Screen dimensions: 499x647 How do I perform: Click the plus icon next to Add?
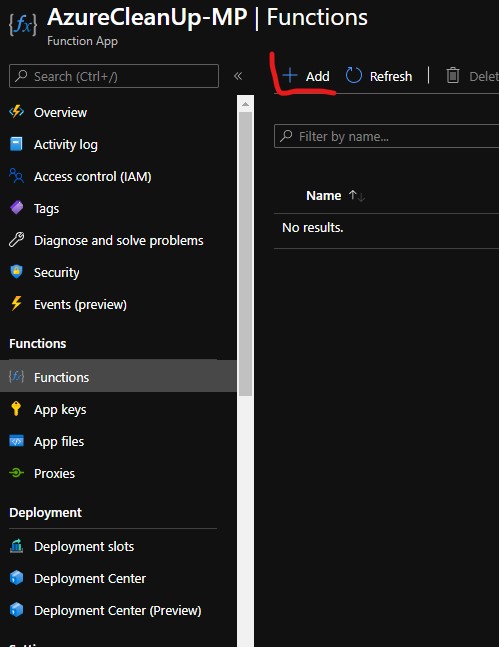pos(290,76)
